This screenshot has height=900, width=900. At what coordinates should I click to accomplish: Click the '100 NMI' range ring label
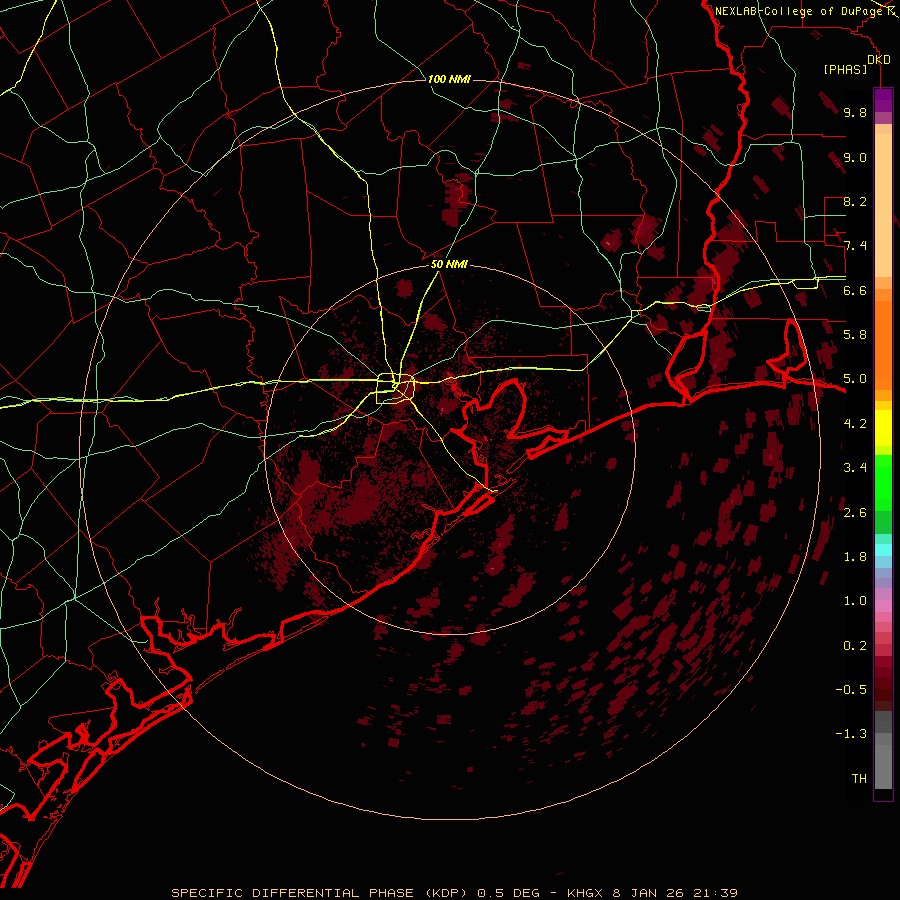pos(449,79)
